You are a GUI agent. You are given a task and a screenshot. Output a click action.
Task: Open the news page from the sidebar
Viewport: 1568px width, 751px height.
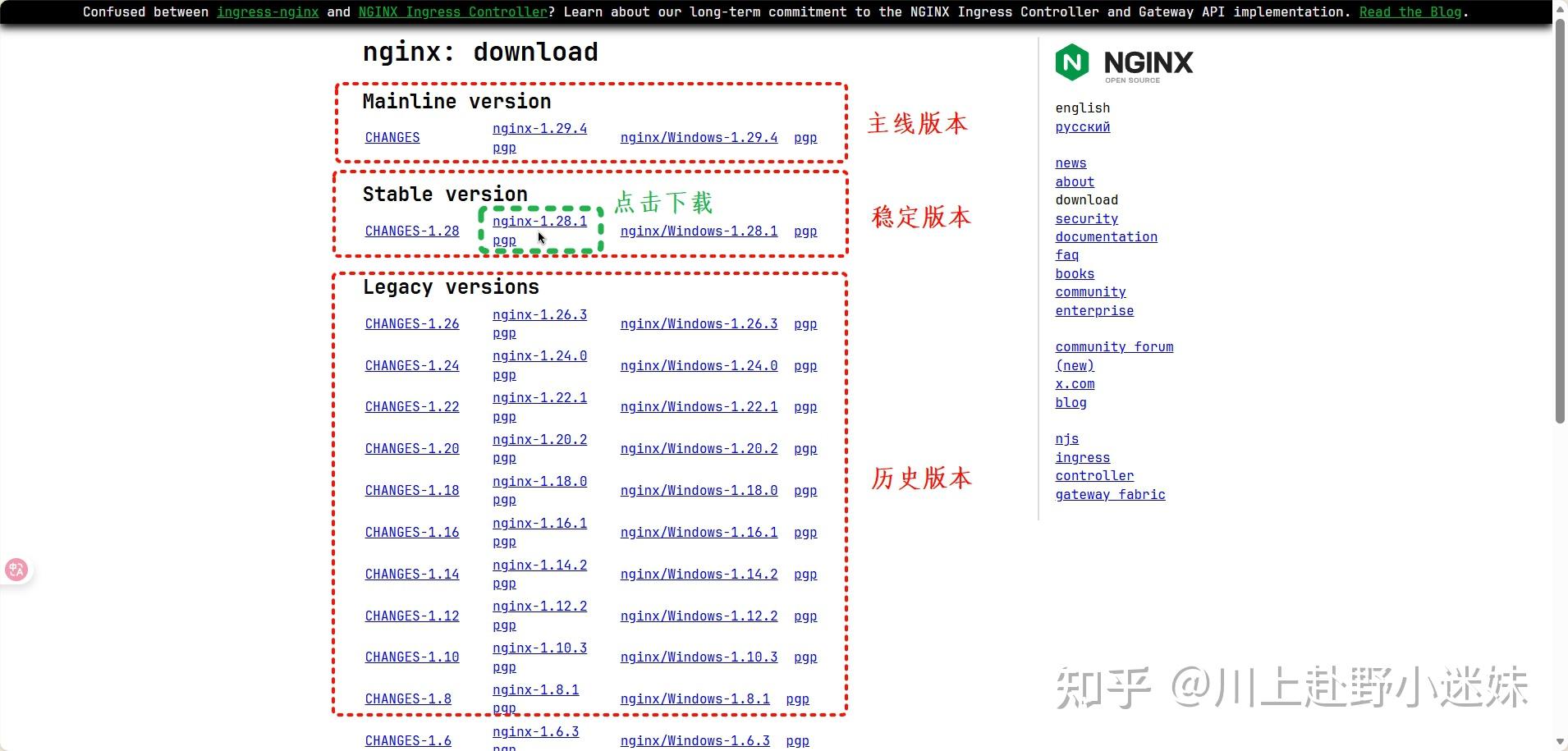point(1070,163)
